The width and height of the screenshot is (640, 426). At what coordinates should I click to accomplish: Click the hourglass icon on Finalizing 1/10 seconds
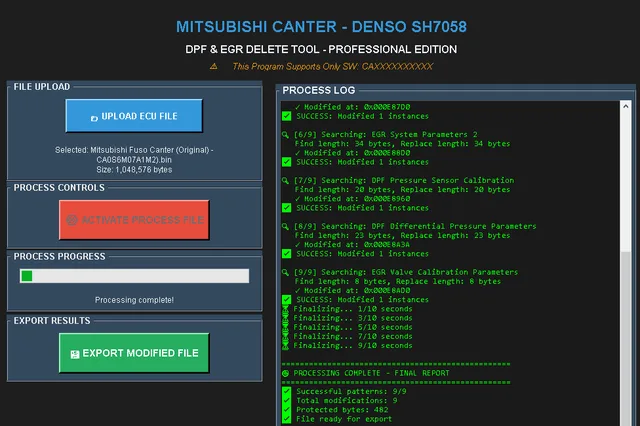(x=285, y=309)
